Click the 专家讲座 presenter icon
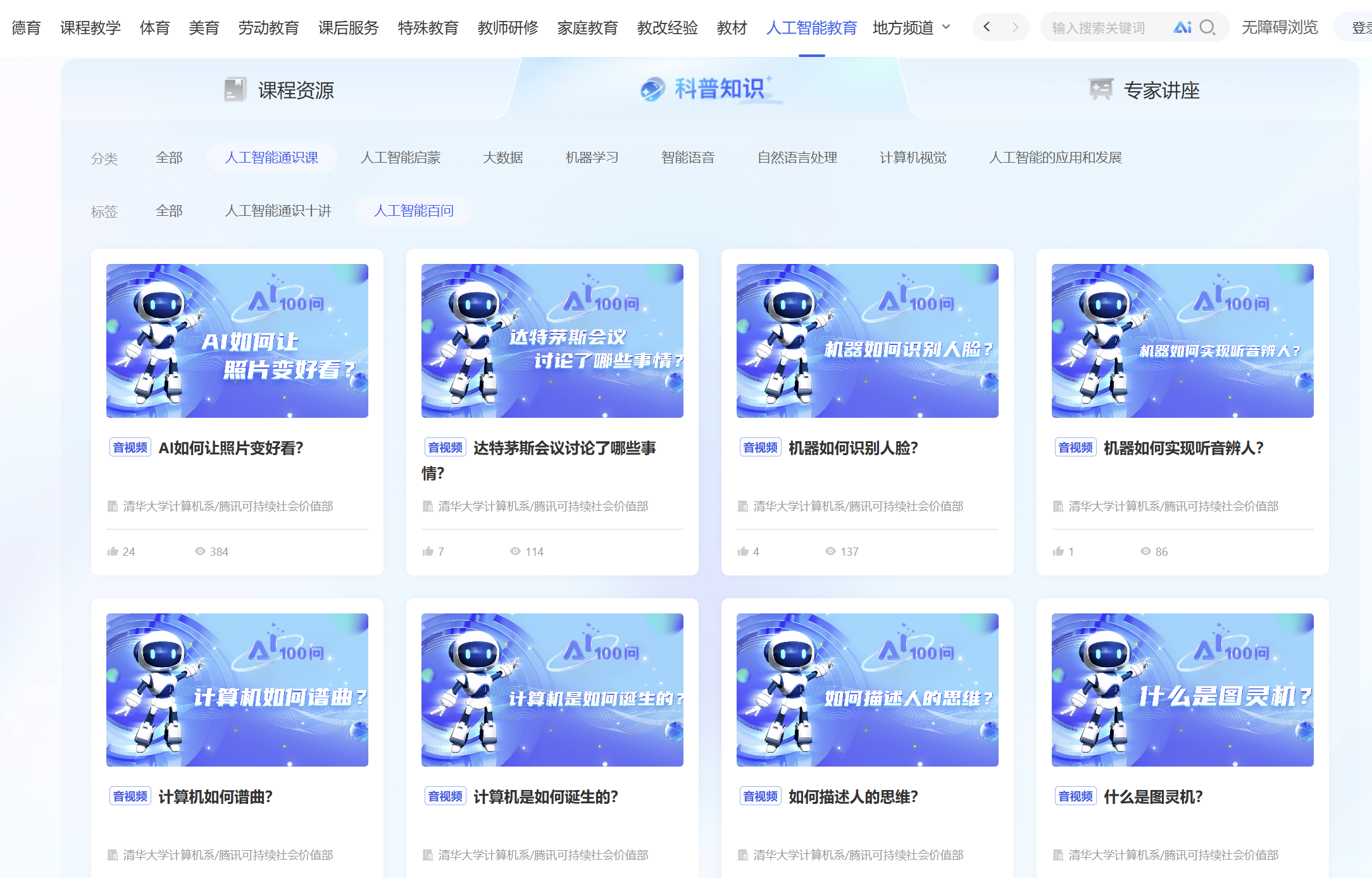Image resolution: width=1372 pixels, height=878 pixels. click(x=1101, y=90)
